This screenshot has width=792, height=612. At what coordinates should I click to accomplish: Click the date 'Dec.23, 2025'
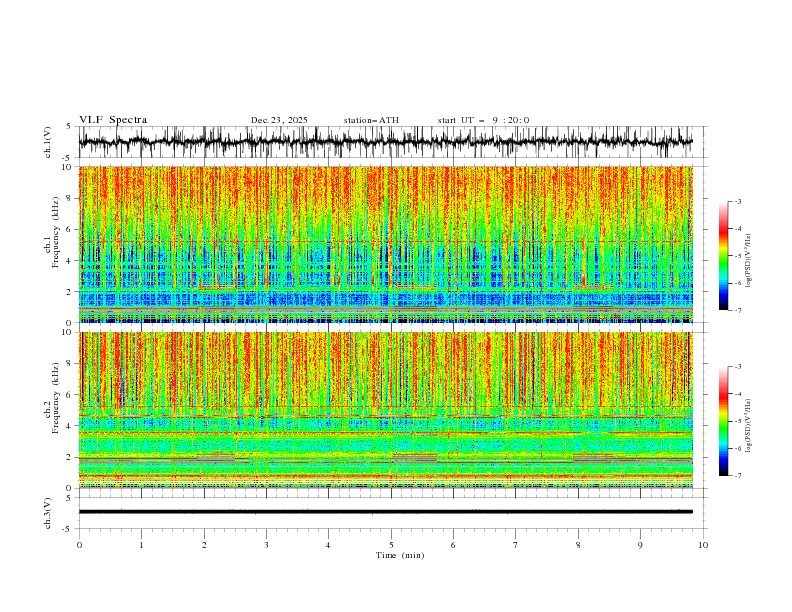point(279,120)
